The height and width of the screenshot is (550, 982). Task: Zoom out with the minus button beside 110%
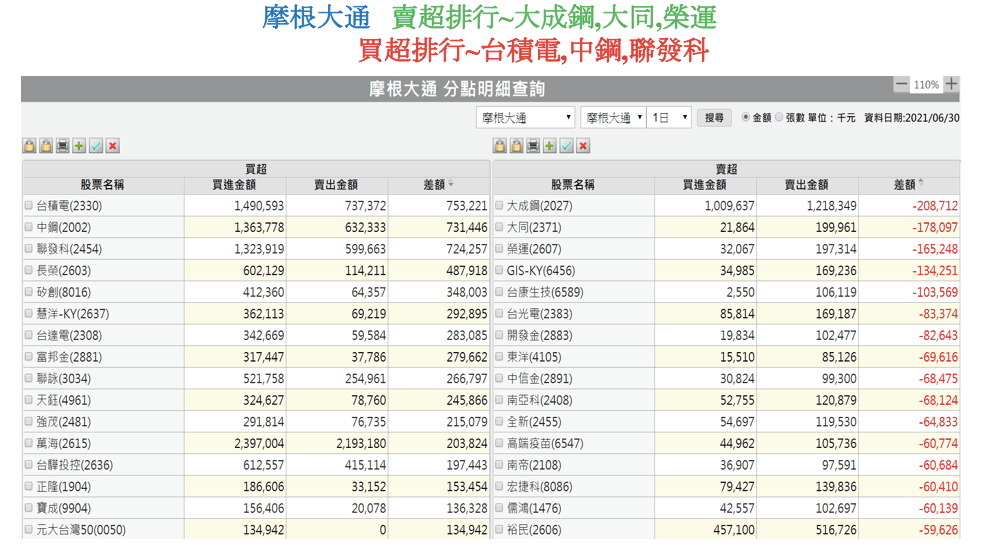click(x=902, y=85)
